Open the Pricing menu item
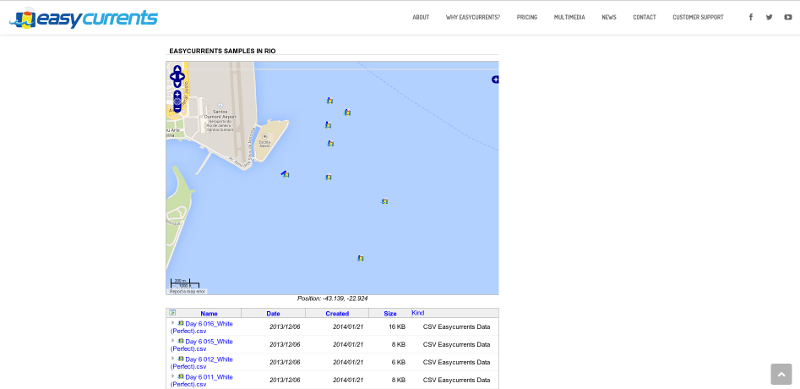 pos(527,17)
